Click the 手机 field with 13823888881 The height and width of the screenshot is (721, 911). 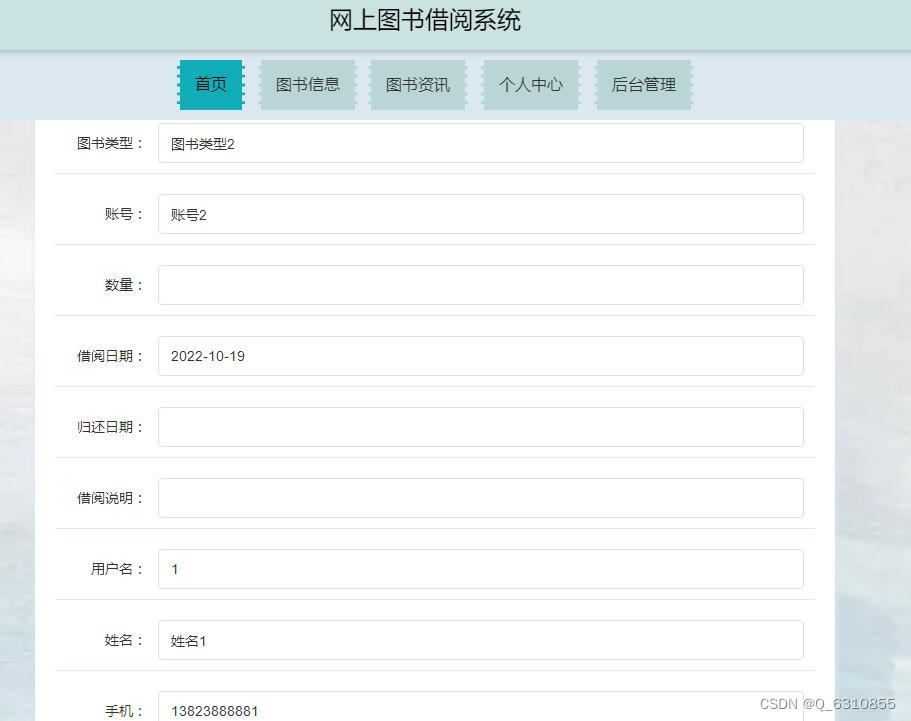[x=480, y=710]
